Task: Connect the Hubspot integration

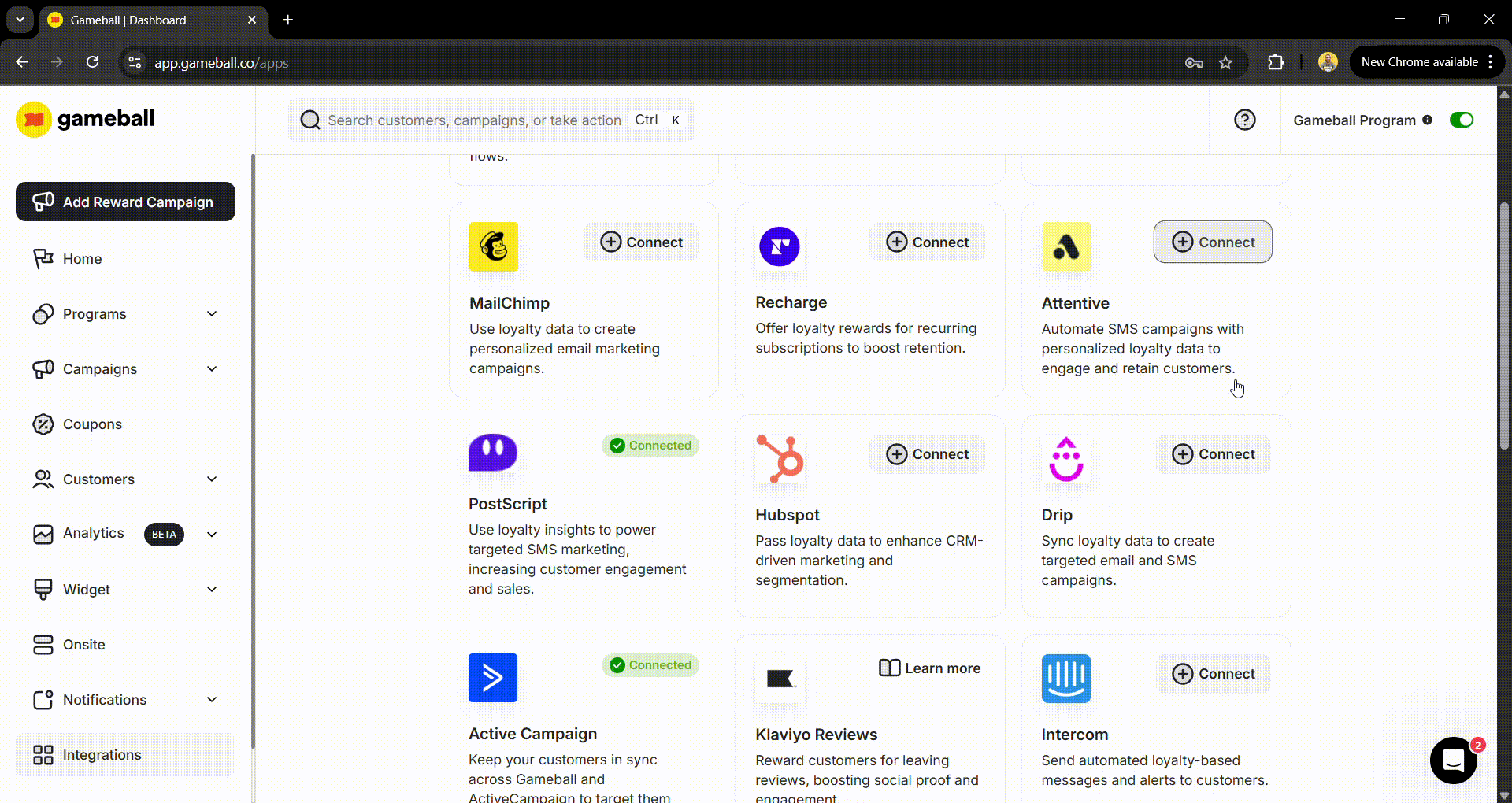Action: 927,453
